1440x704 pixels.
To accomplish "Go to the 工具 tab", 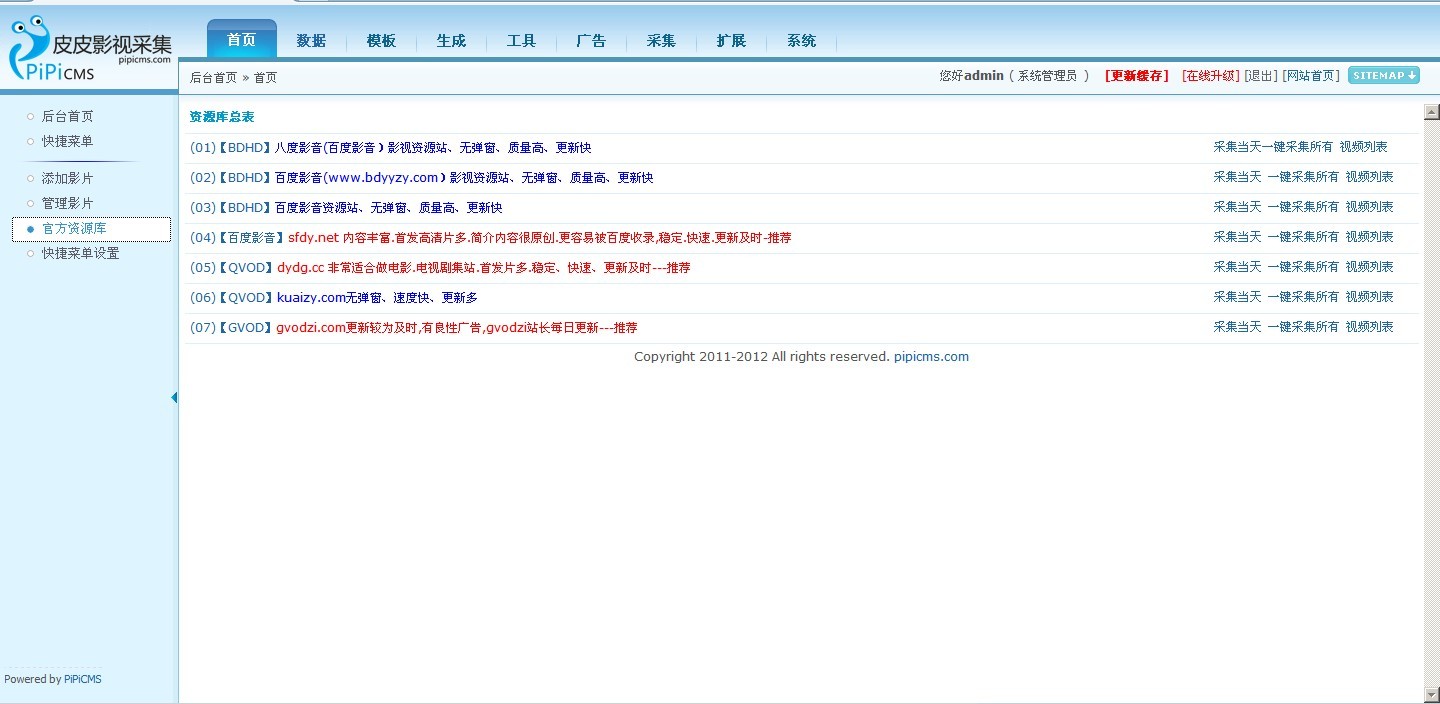I will [x=521, y=41].
